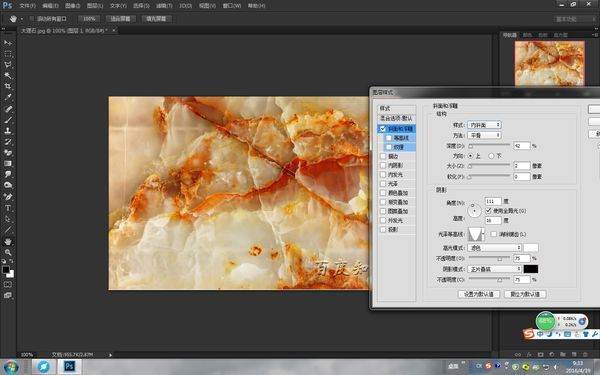Select the horizontal Type tool
The height and width of the screenshot is (375, 600).
[8, 208]
